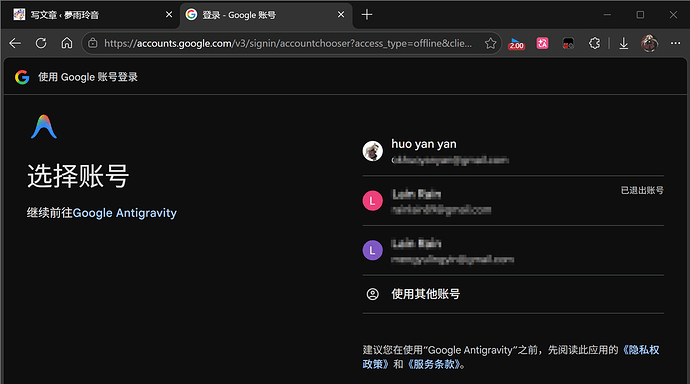Select the signed-out account with pink L avatar

(513, 201)
